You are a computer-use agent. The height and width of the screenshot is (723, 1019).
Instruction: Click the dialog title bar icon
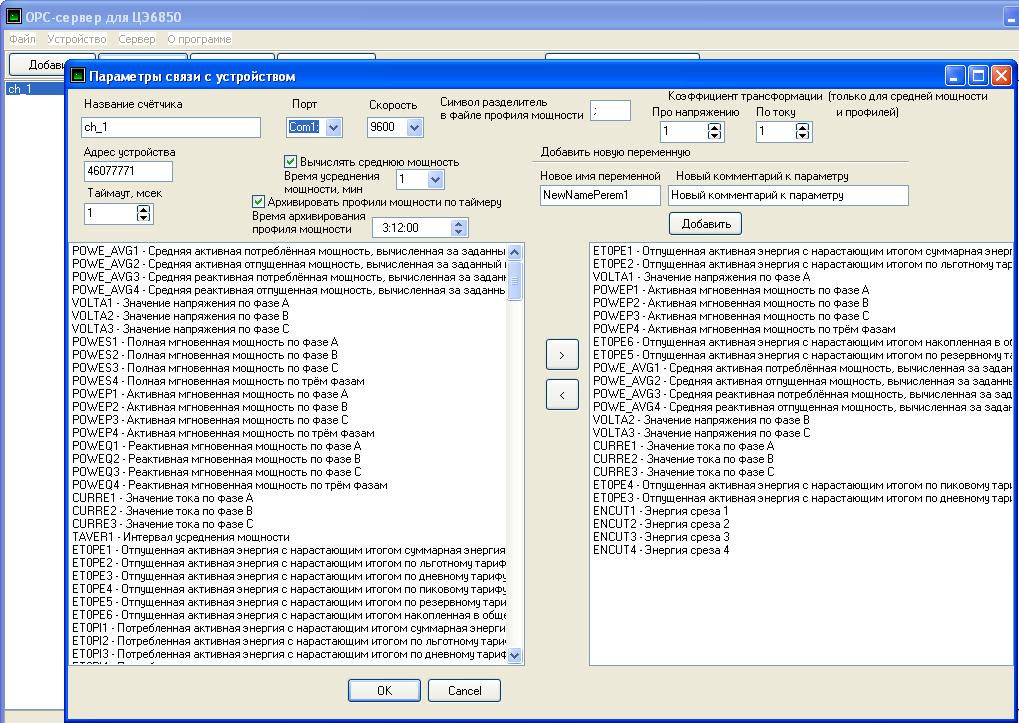(78, 76)
